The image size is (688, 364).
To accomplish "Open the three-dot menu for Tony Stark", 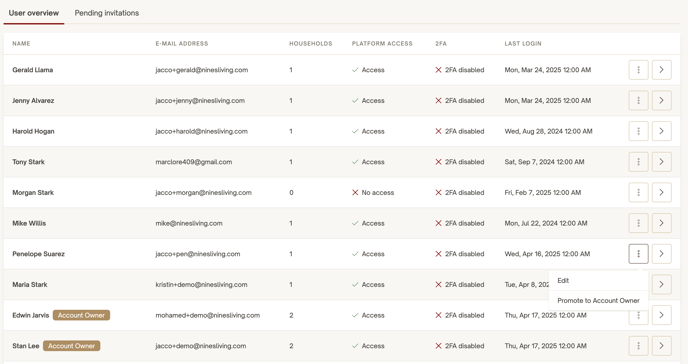I will tap(638, 162).
